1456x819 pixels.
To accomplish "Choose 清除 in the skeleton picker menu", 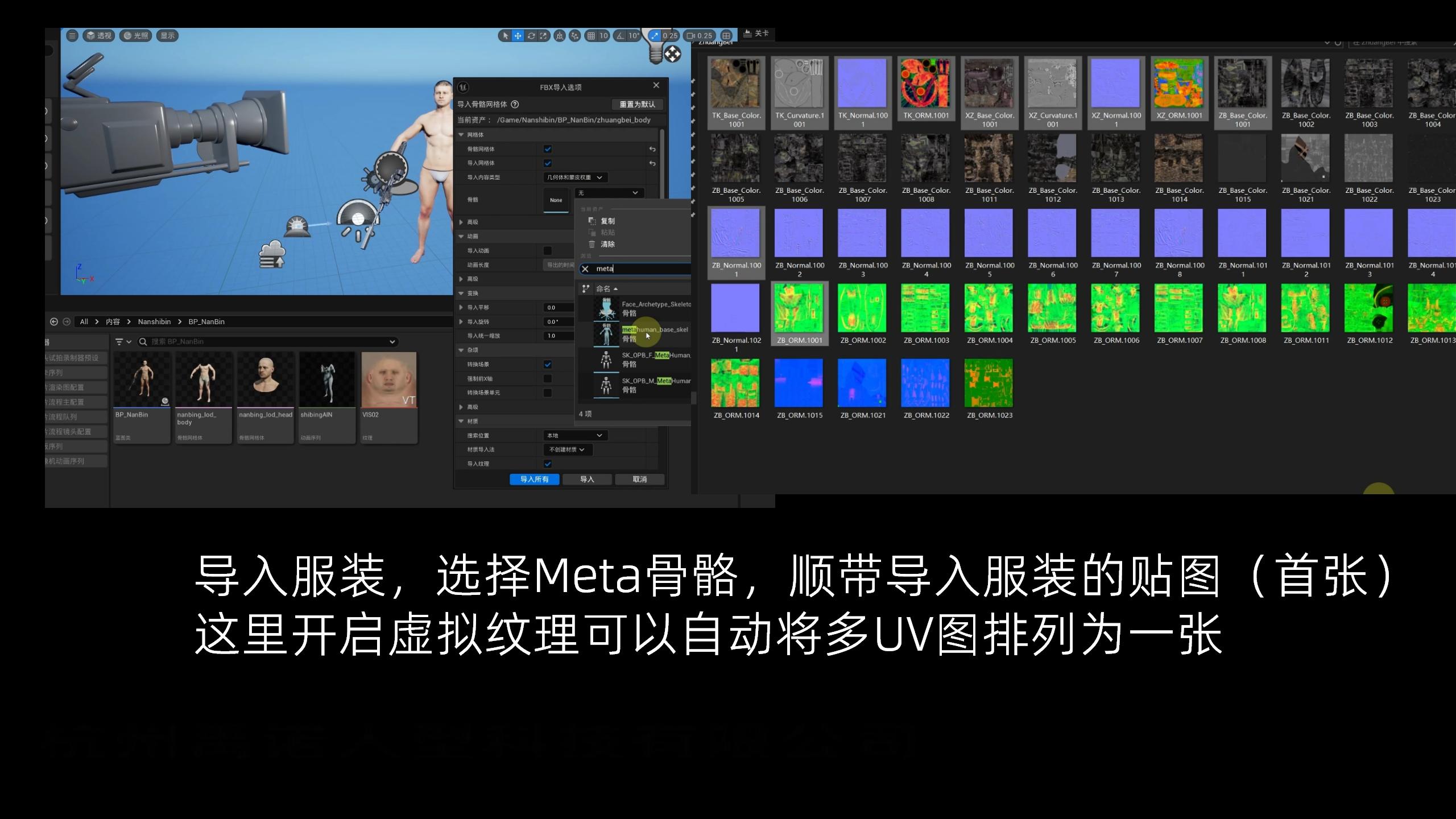I will [x=608, y=244].
